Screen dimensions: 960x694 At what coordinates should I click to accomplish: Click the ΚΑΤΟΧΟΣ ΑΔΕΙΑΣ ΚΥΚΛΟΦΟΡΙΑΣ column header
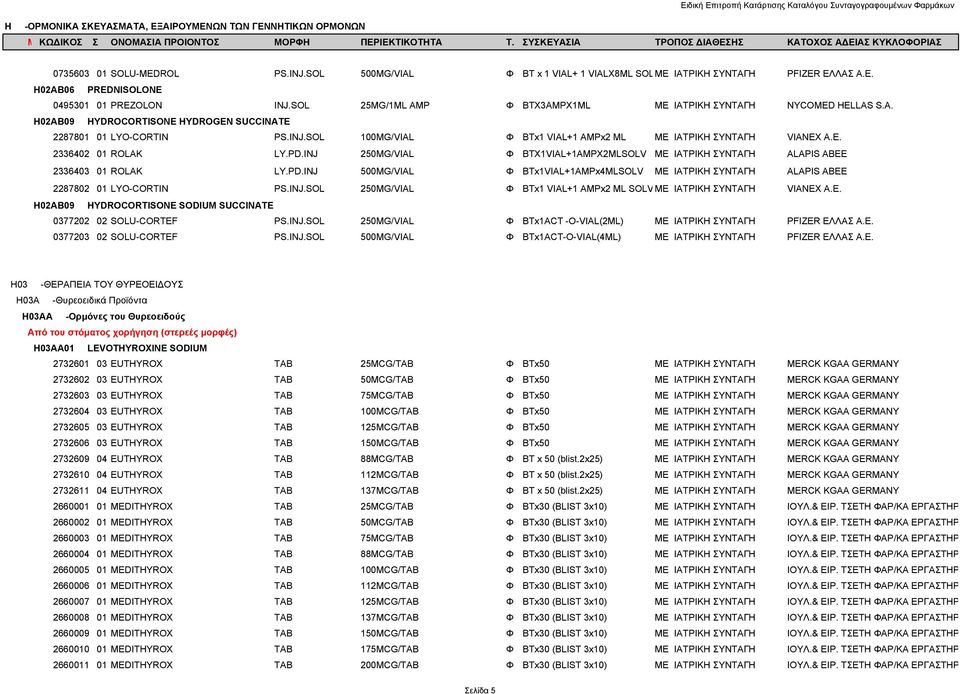tap(864, 42)
